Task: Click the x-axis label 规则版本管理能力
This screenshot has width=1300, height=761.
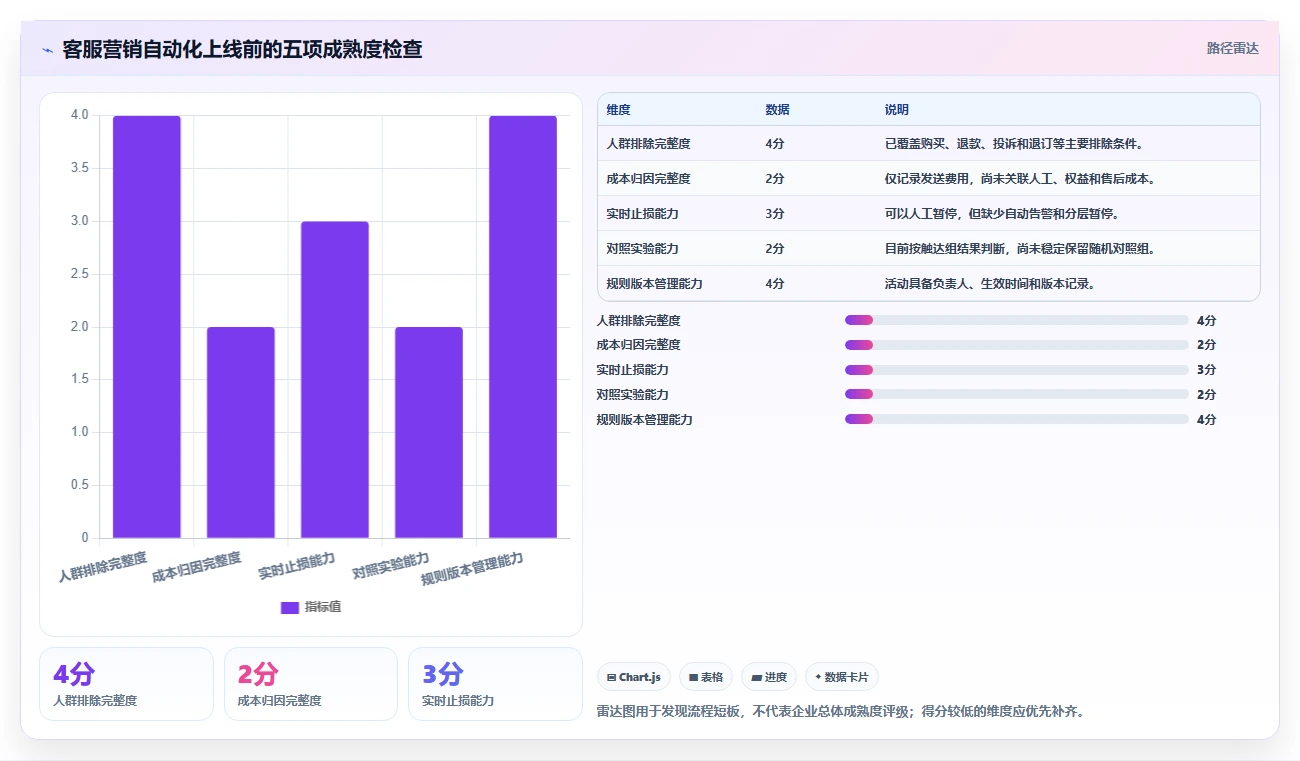Action: click(473, 569)
